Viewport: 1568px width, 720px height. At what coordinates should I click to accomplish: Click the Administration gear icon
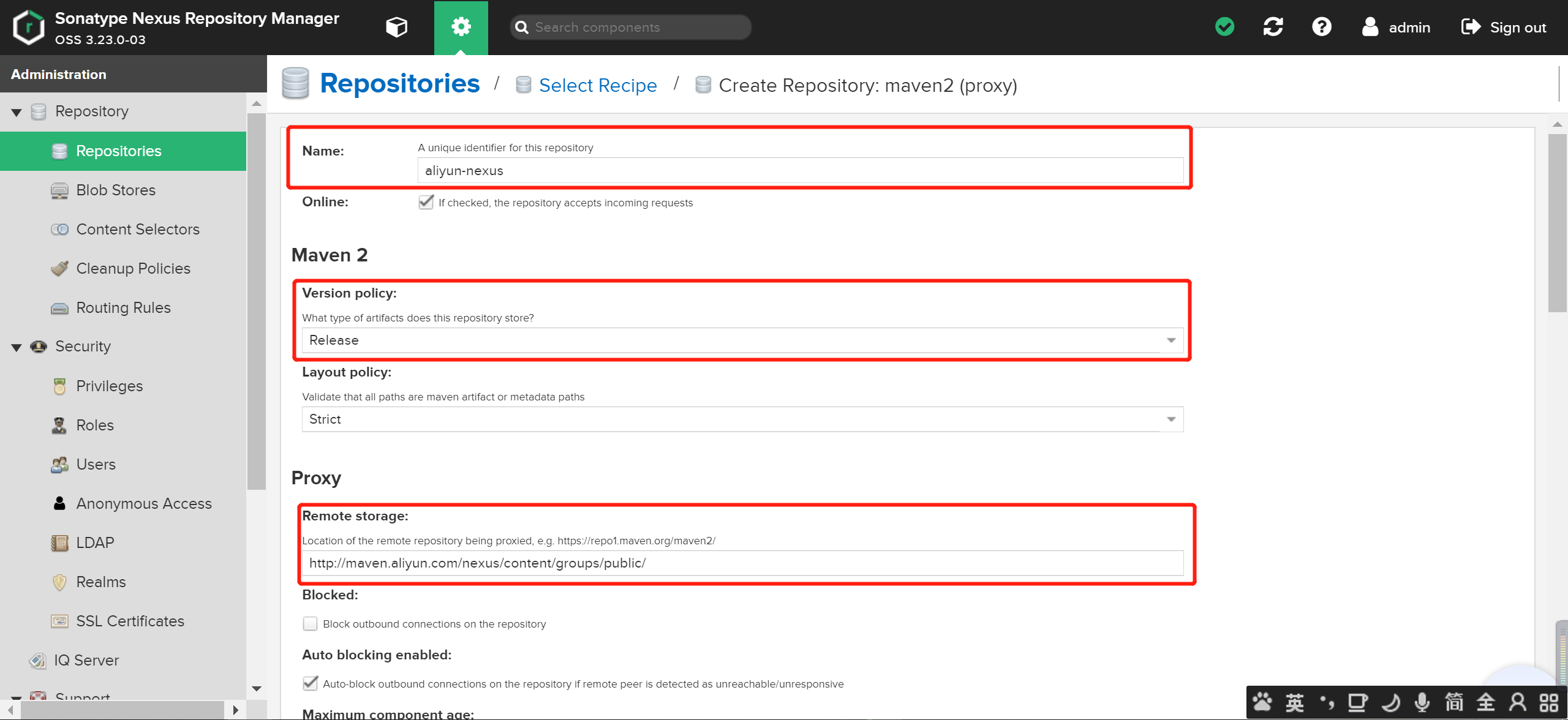461,27
